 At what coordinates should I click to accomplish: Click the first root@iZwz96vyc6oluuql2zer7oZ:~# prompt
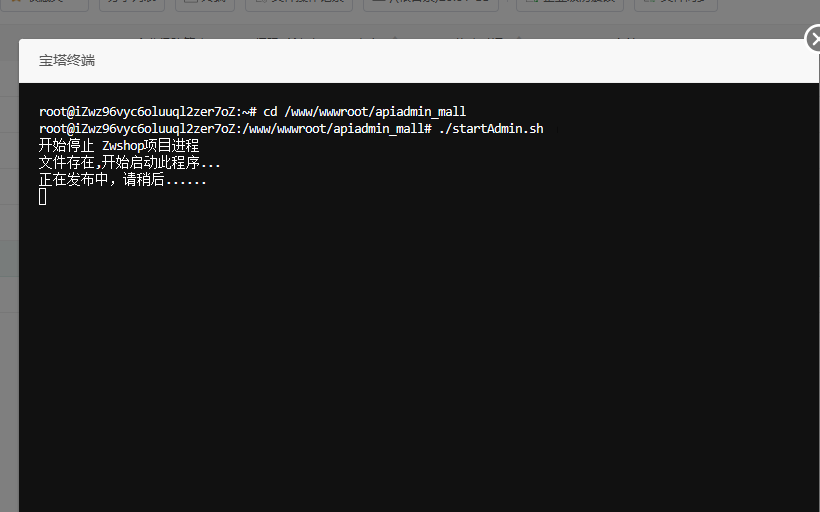click(x=148, y=112)
